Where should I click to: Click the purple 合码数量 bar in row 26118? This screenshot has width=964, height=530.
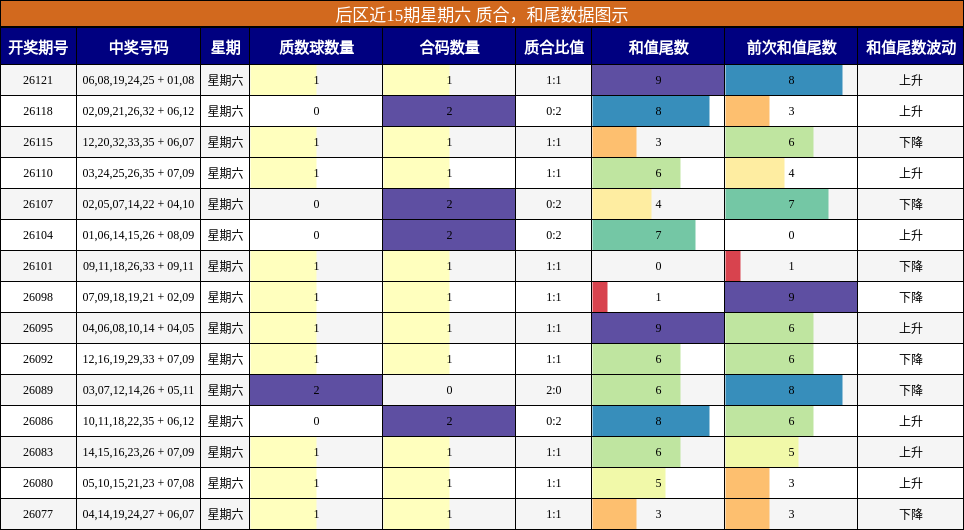(x=449, y=111)
